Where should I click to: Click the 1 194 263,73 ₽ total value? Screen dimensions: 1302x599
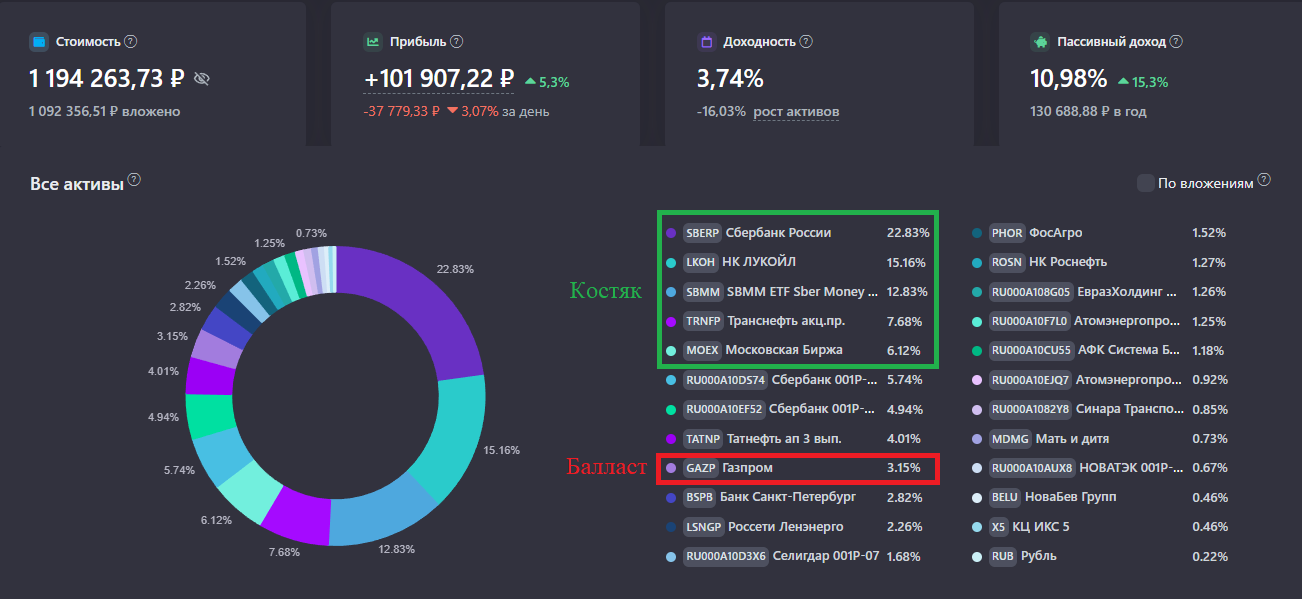107,79
